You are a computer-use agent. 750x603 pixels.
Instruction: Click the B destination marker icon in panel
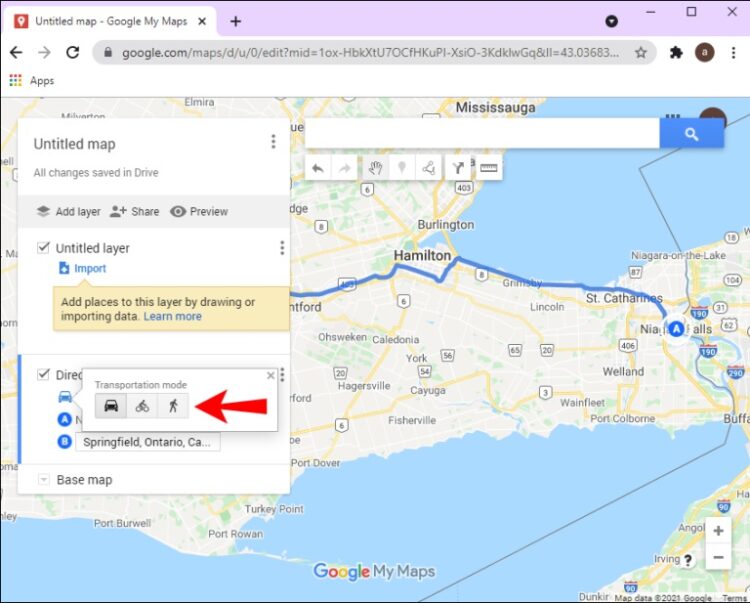click(x=65, y=441)
